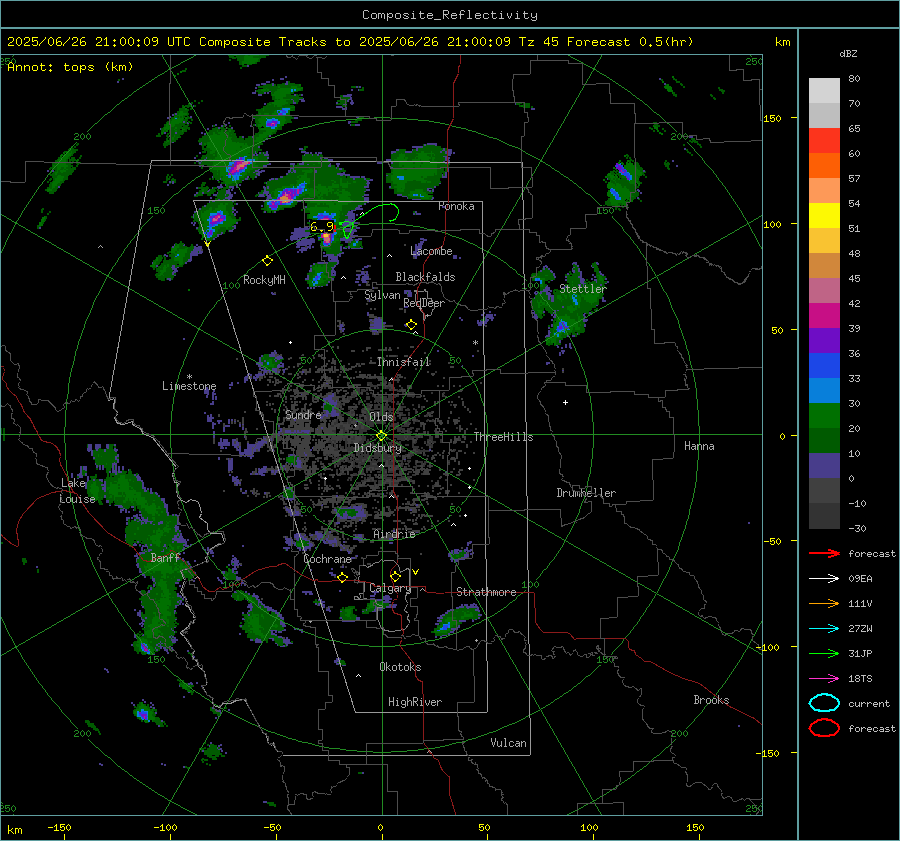Click the dBZ legend heading
Image resolution: width=900 pixels, height=841 pixels.
pyautogui.click(x=848, y=53)
